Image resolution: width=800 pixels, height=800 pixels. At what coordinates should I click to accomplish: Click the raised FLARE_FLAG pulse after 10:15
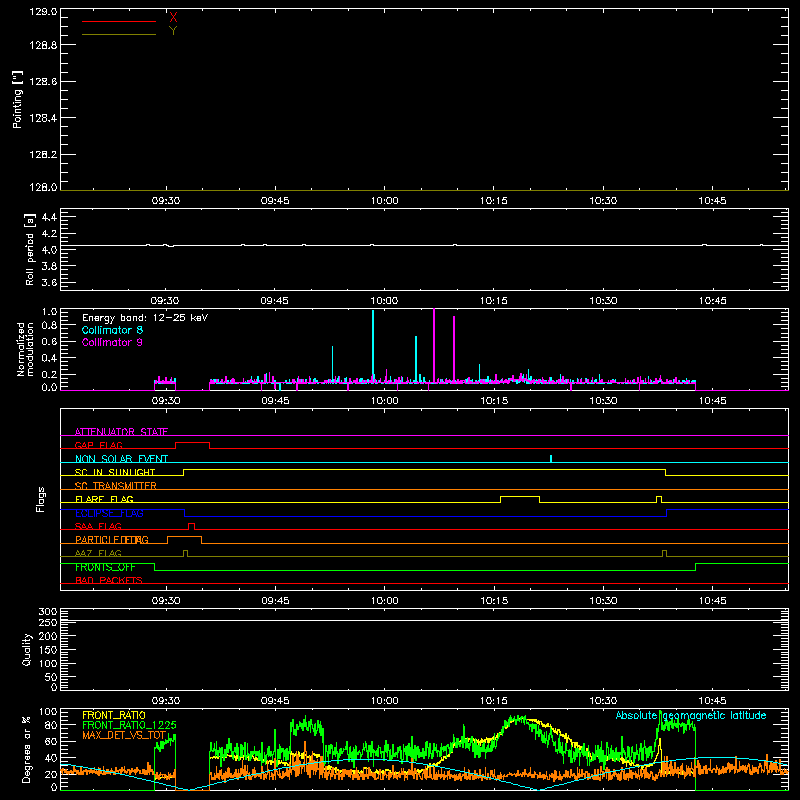pos(520,498)
